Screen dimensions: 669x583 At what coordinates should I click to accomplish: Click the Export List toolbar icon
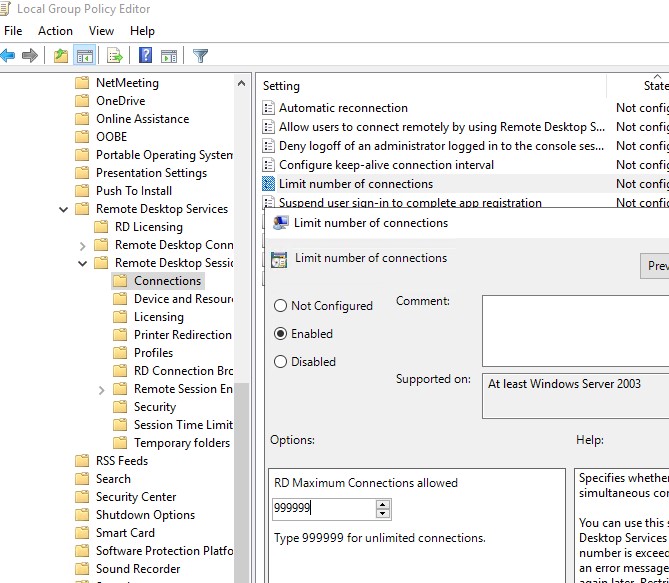point(115,55)
